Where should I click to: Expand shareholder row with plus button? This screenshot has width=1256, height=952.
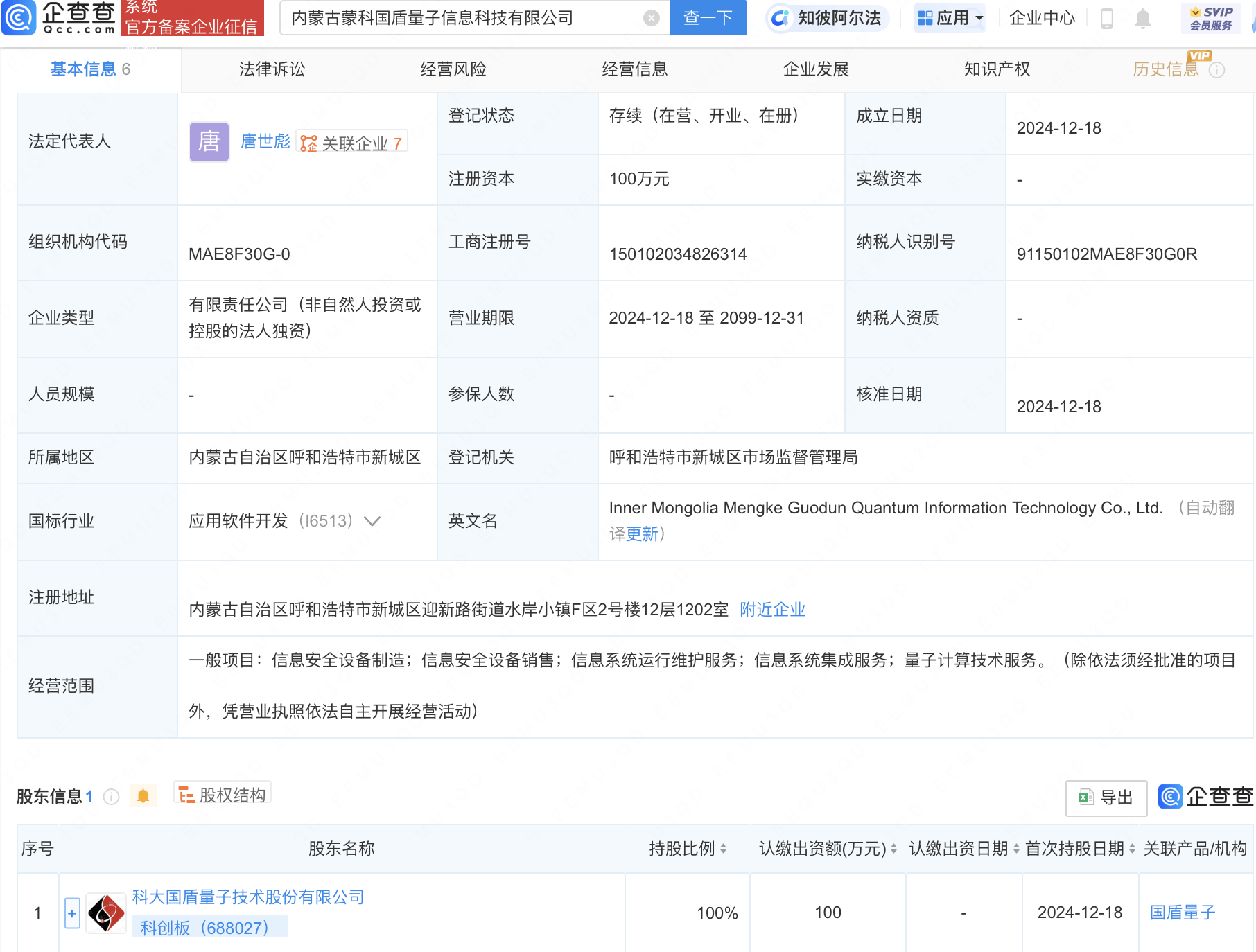click(x=72, y=913)
